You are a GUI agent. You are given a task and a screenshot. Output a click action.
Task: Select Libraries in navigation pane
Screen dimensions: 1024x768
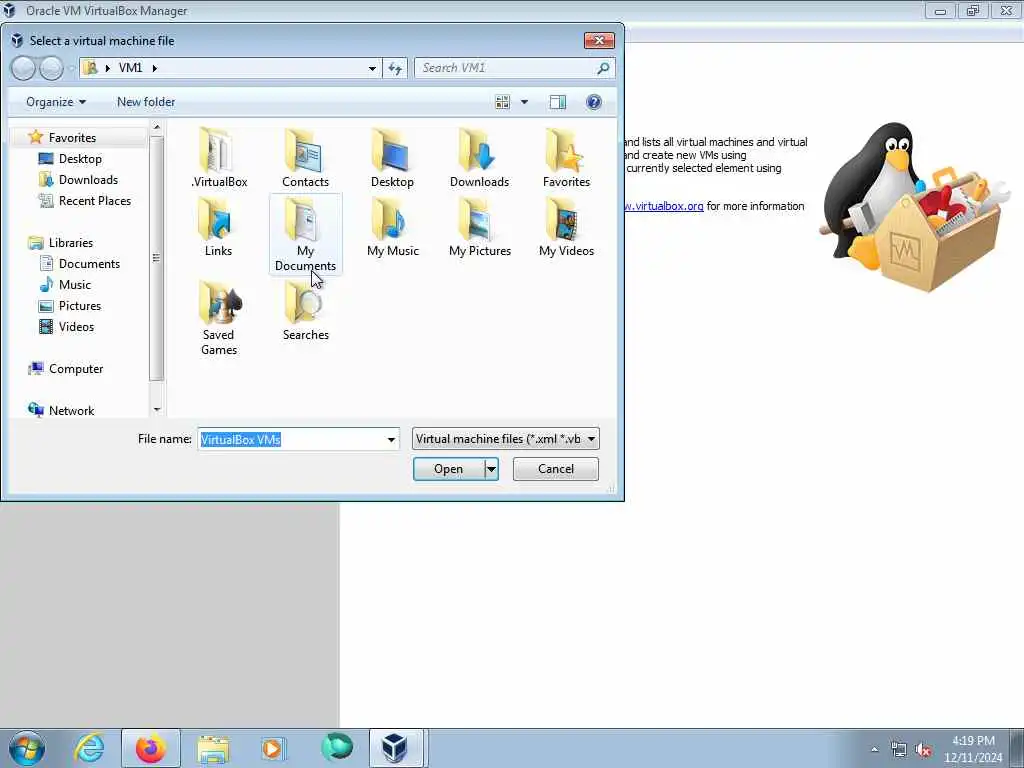(x=71, y=242)
